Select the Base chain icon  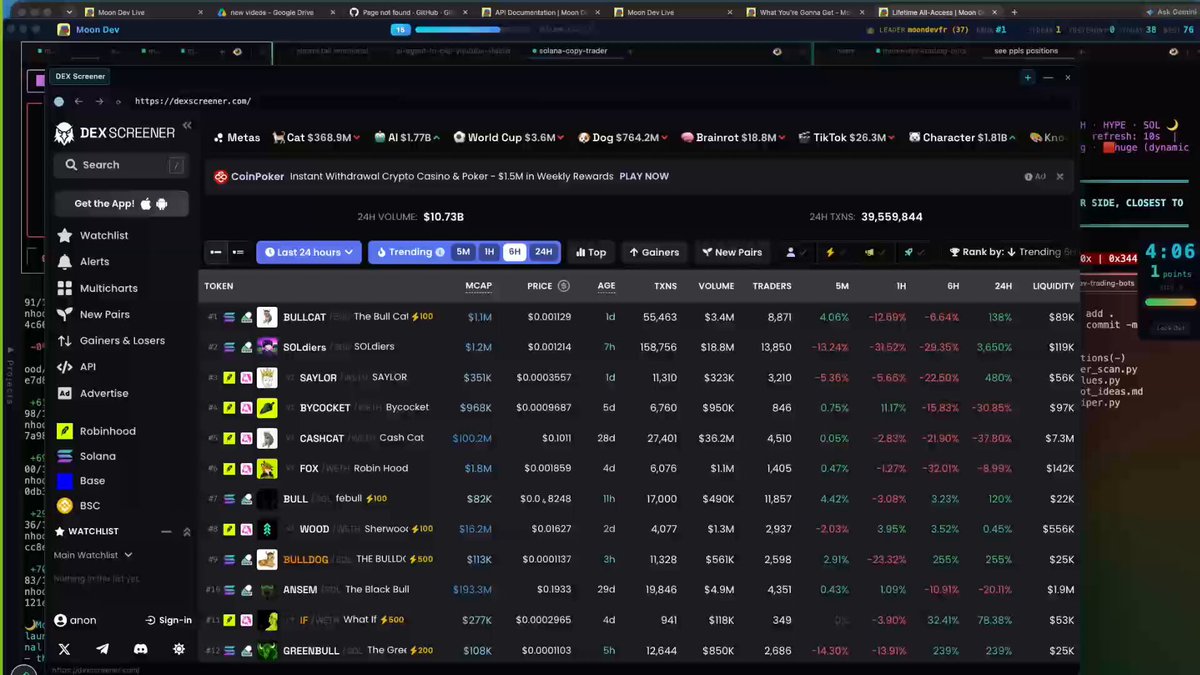[65, 481]
